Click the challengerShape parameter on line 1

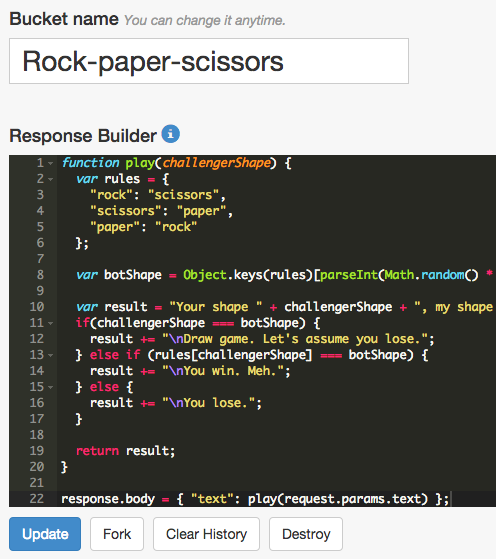click(216, 163)
